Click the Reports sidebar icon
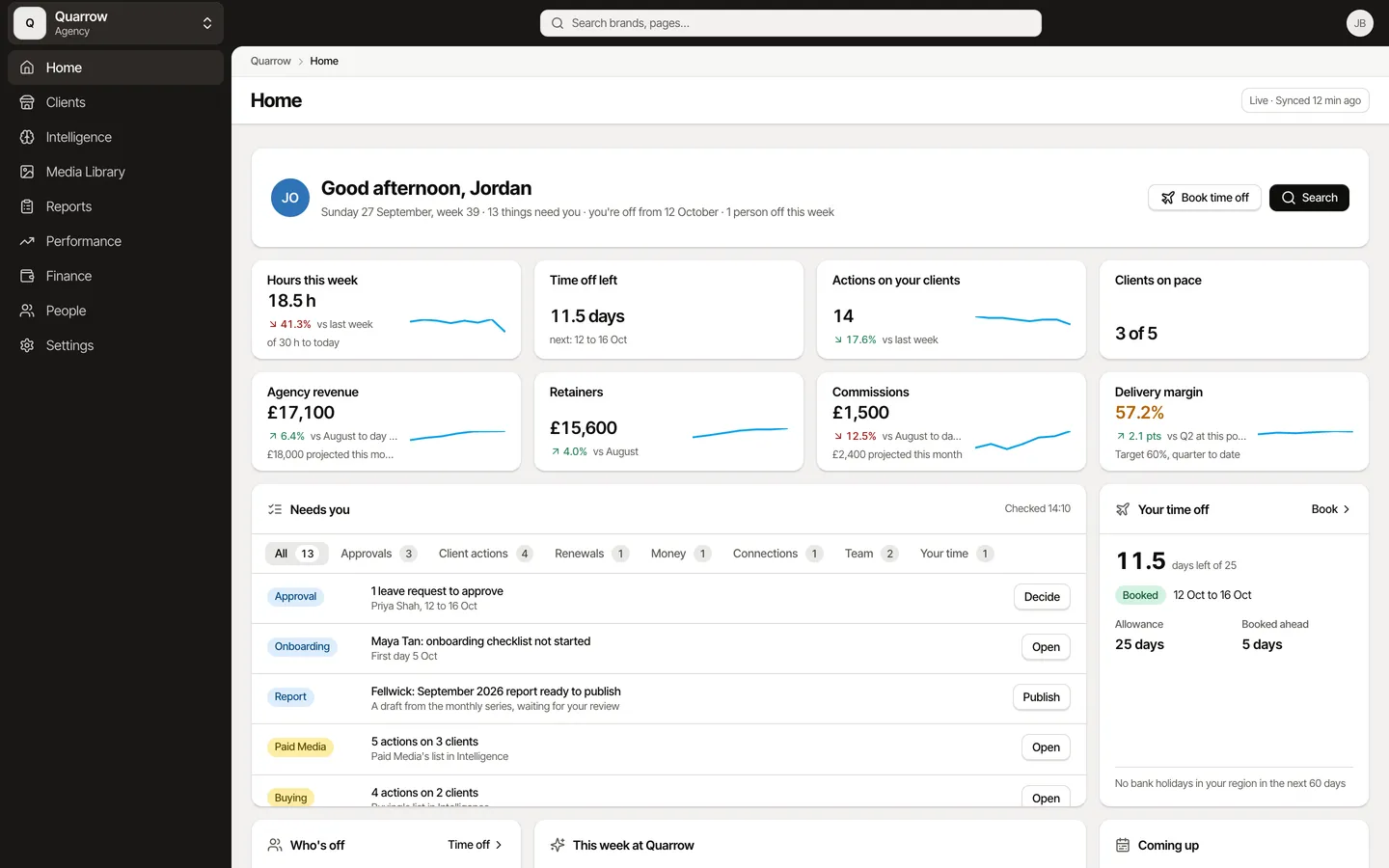Image resolution: width=1389 pixels, height=868 pixels. pyautogui.click(x=27, y=206)
